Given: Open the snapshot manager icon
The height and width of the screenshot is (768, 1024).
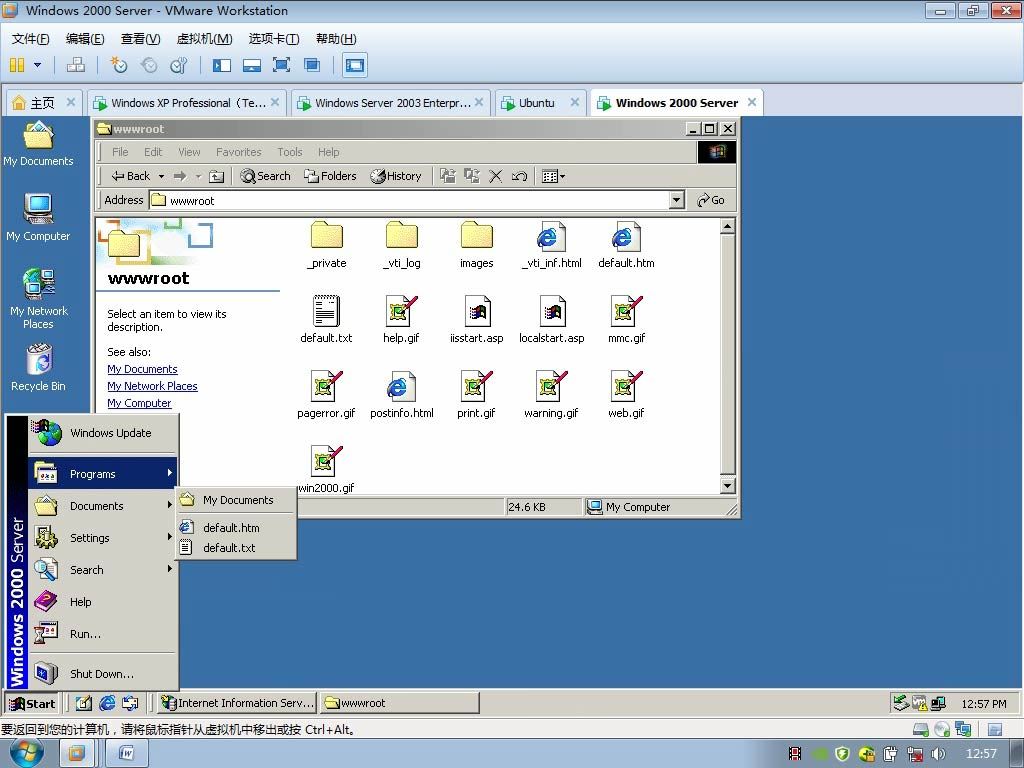Looking at the screenshot, I should (x=178, y=65).
